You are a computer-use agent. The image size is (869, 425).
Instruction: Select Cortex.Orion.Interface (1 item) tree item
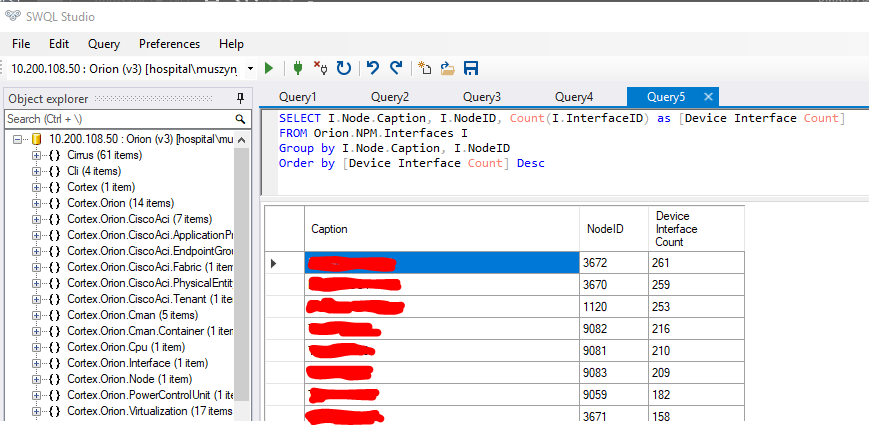click(137, 363)
